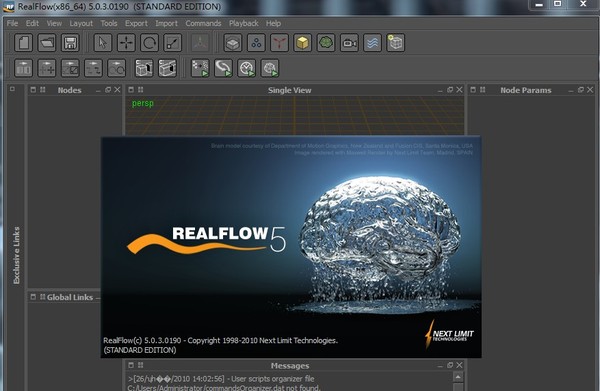This screenshot has height=391, width=600.
Task: Toggle floating of the Messages panel
Action: click(450, 365)
